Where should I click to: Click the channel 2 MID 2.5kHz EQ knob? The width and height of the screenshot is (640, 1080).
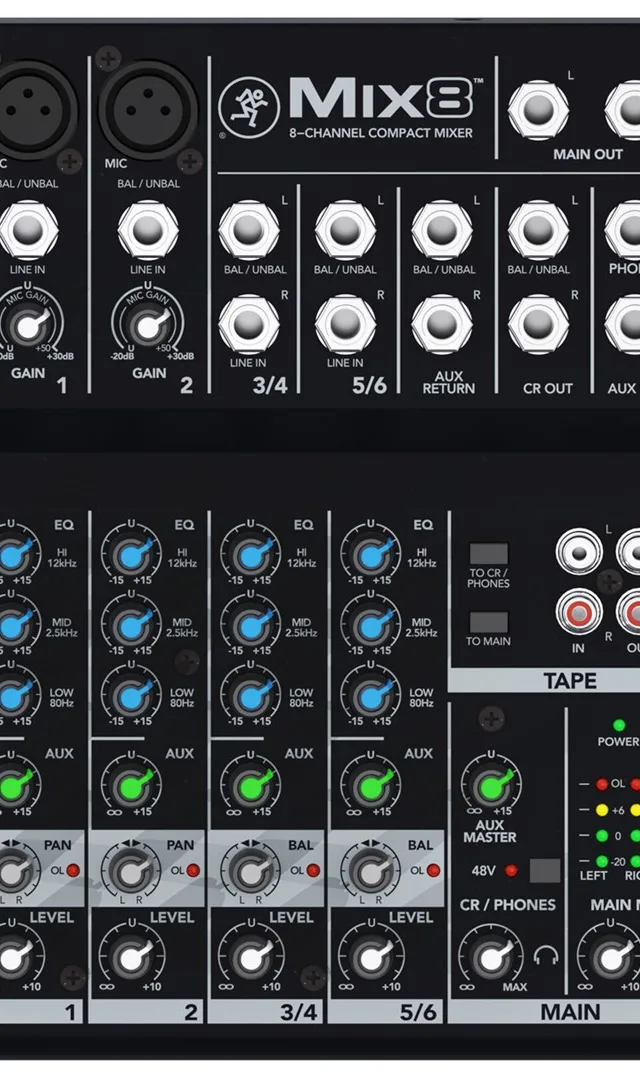click(x=131, y=625)
